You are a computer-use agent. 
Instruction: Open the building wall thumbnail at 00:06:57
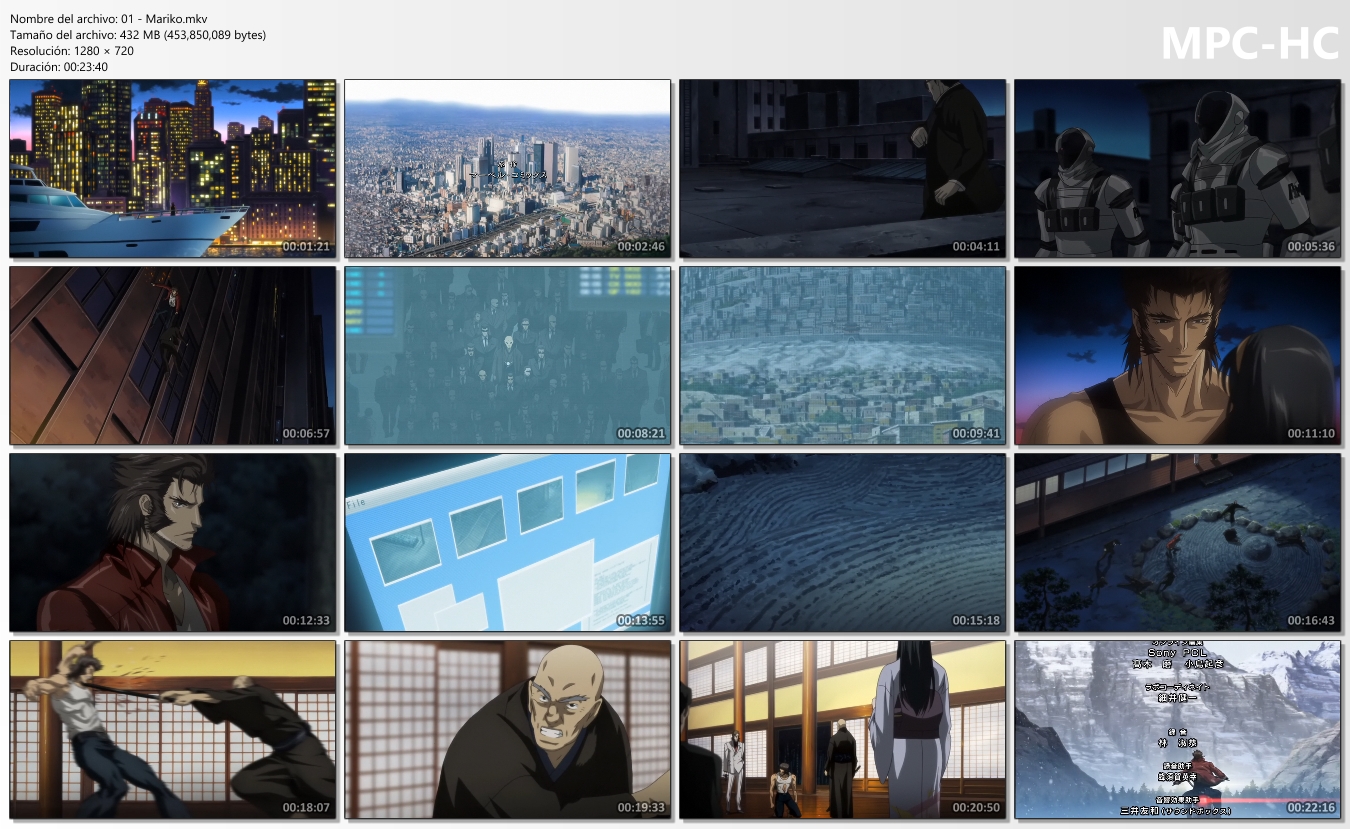click(x=173, y=355)
